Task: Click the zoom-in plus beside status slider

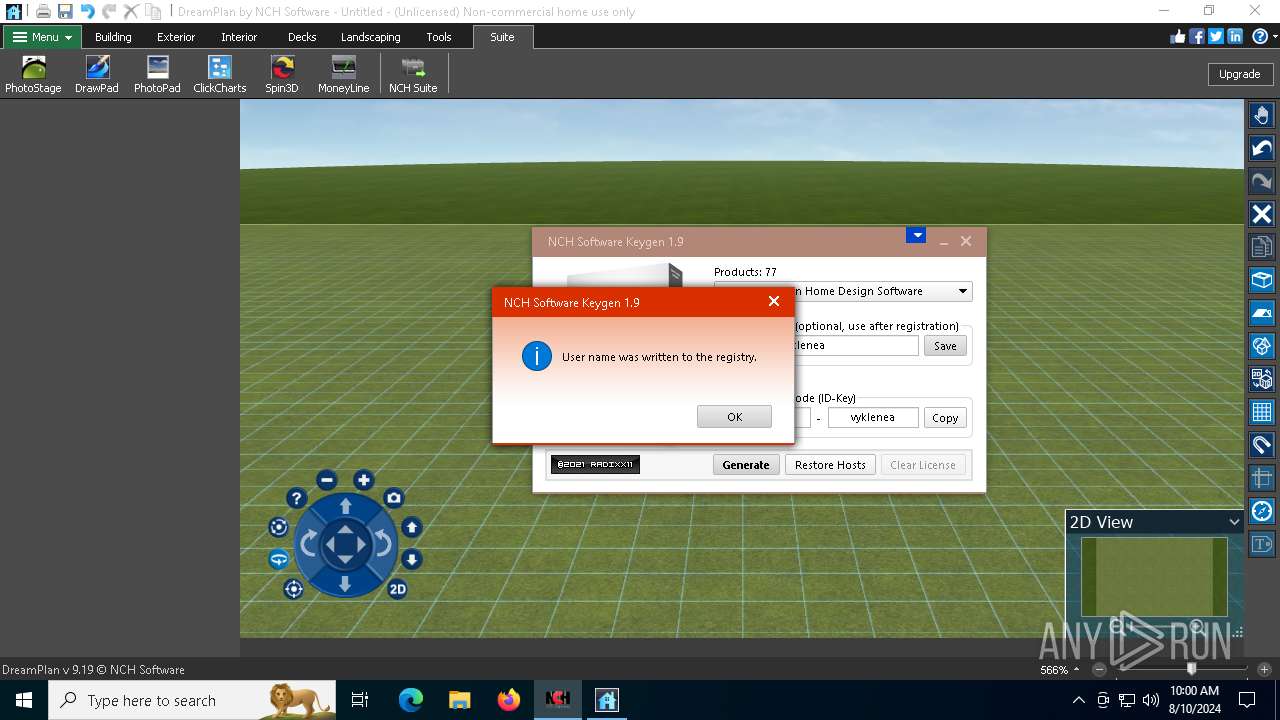Action: (1264, 669)
